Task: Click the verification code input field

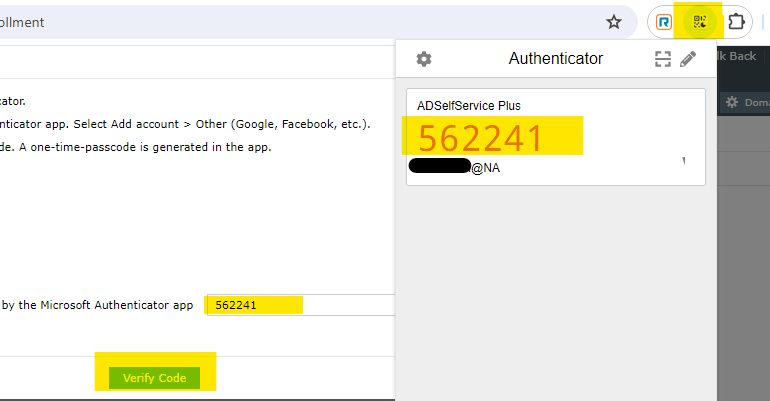Action: 301,305
